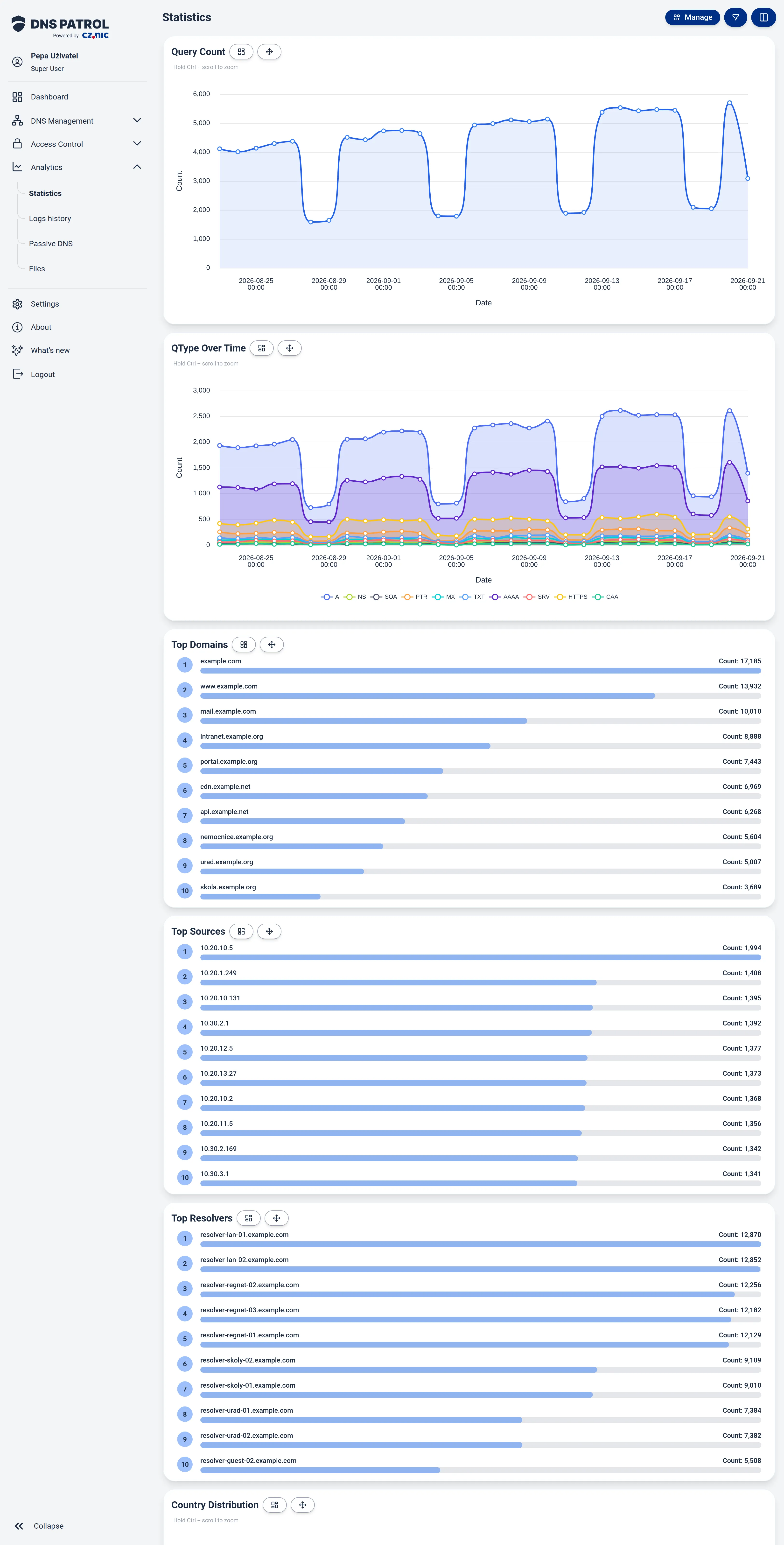The height and width of the screenshot is (1545, 784).
Task: Toggle the CAA series in legend
Action: [x=605, y=597]
